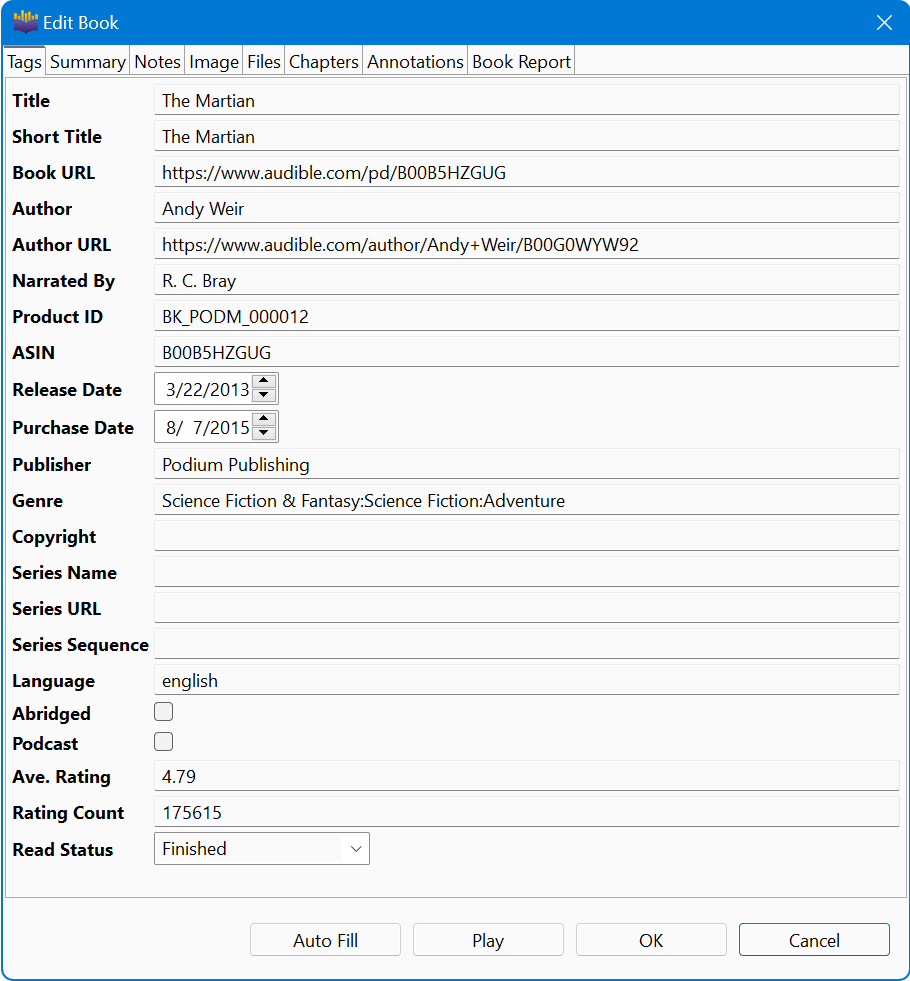The height and width of the screenshot is (981, 910).
Task: Close the Edit Book dialog
Action: coord(884,22)
